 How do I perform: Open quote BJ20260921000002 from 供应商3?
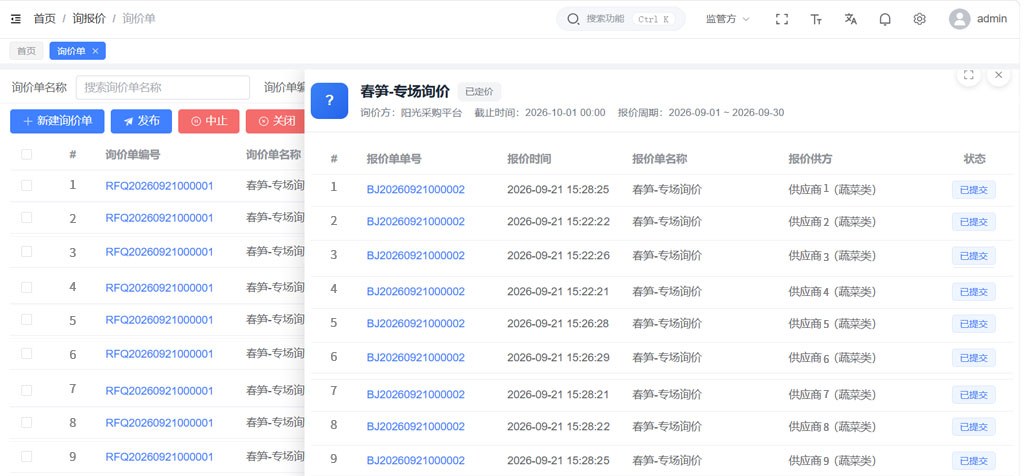[x=415, y=255]
